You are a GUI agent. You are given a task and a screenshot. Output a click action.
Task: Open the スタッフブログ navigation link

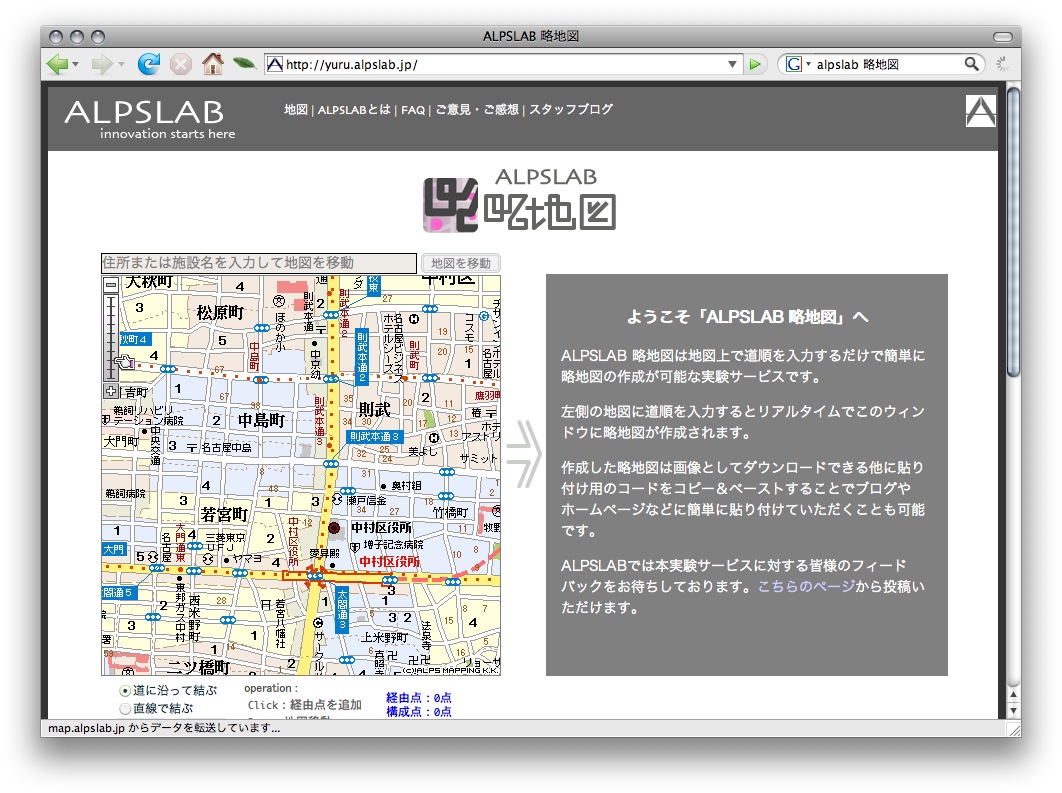click(x=571, y=110)
